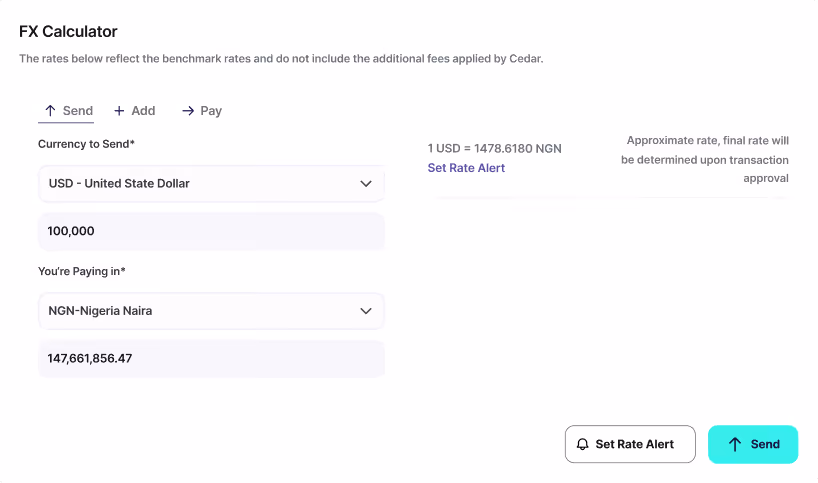818x483 pixels.
Task: Click the cyan Send button
Action: [x=753, y=444]
